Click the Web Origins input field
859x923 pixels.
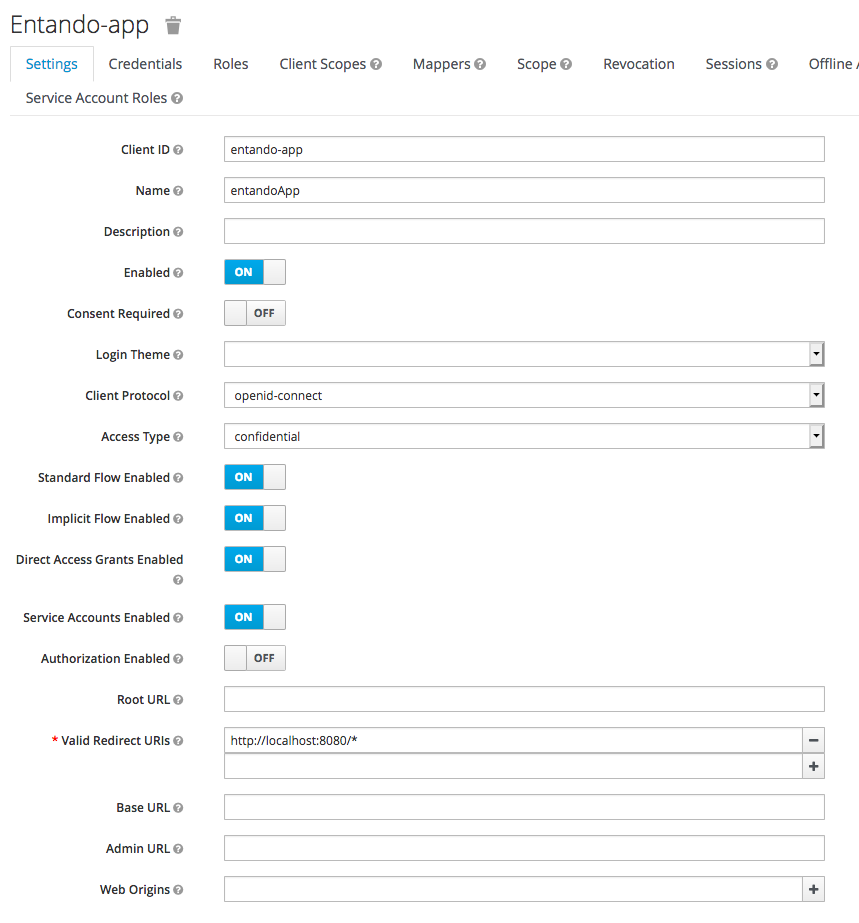click(513, 889)
